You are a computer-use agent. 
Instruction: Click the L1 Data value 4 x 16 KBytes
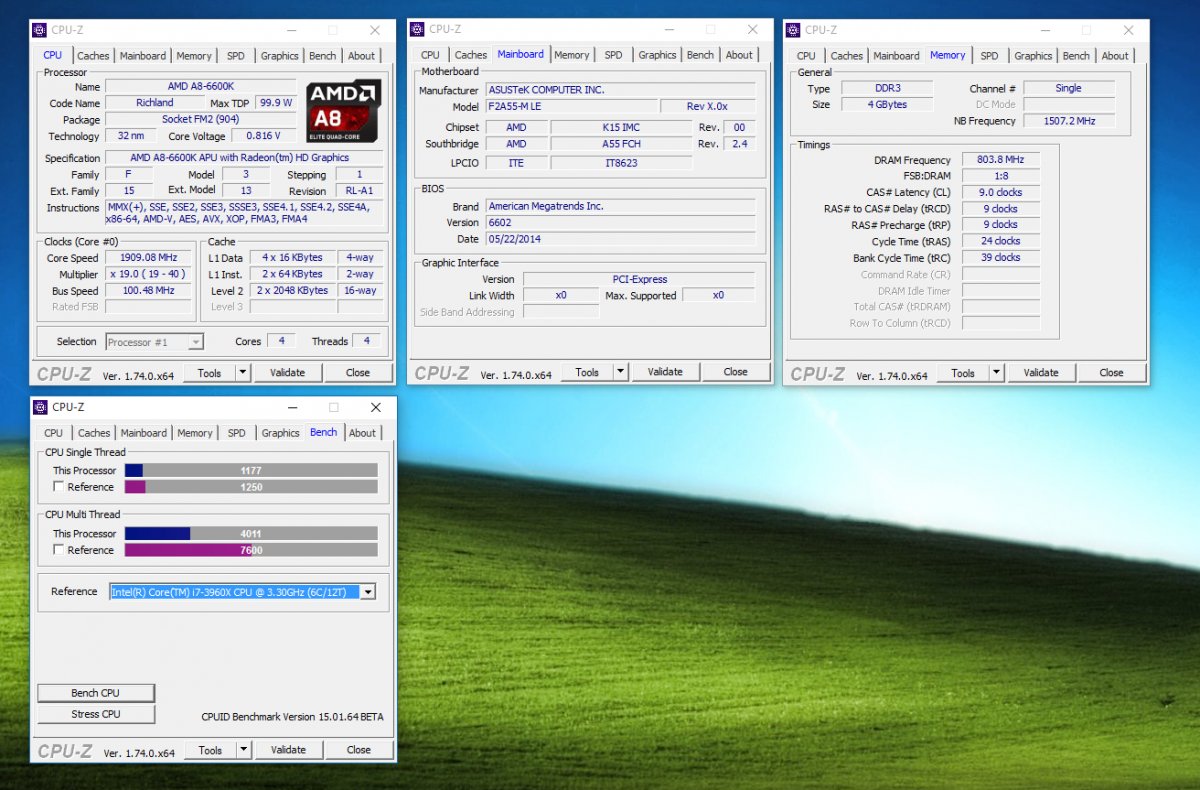coord(292,257)
